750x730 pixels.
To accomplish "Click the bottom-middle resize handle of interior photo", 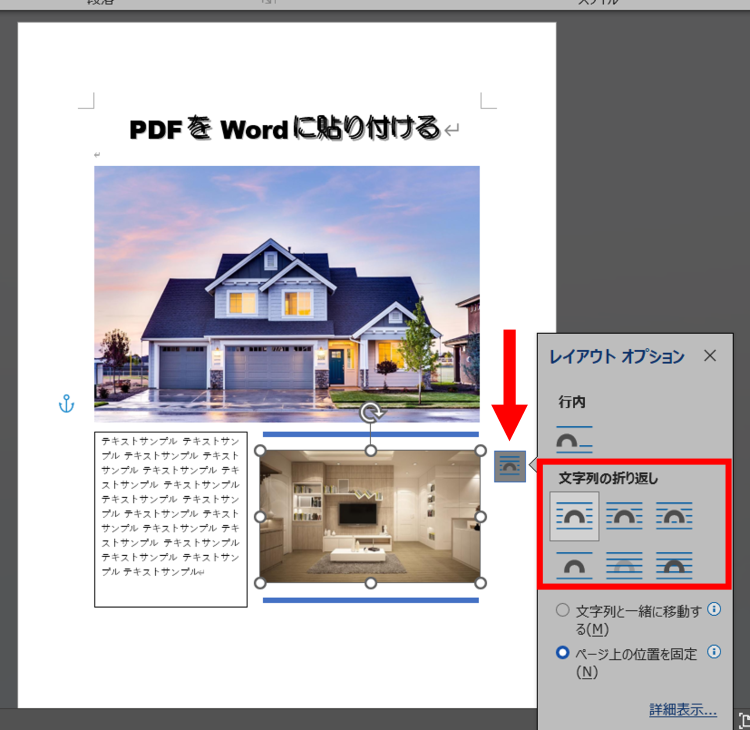I will tap(371, 583).
